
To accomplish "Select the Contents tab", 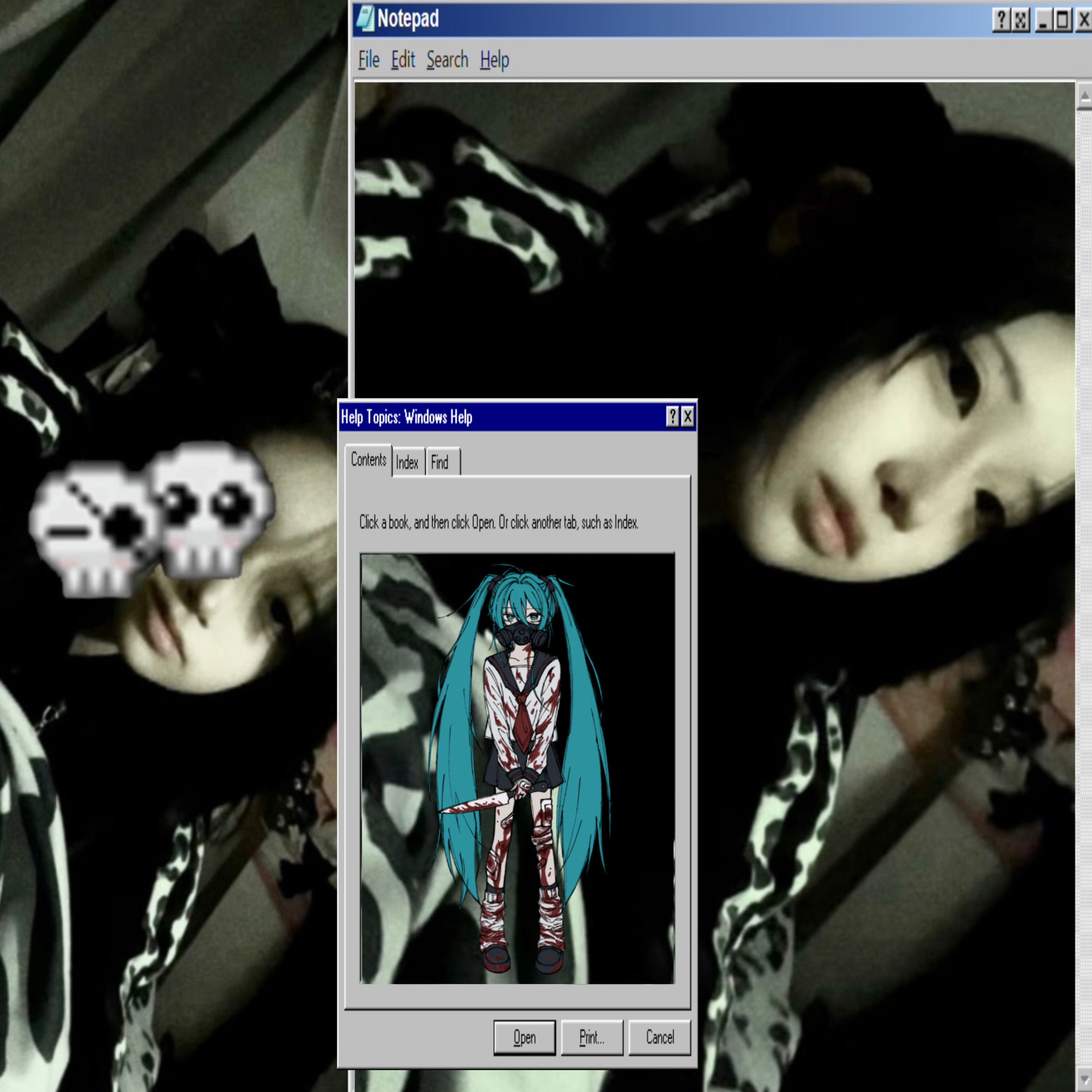I will pyautogui.click(x=368, y=460).
